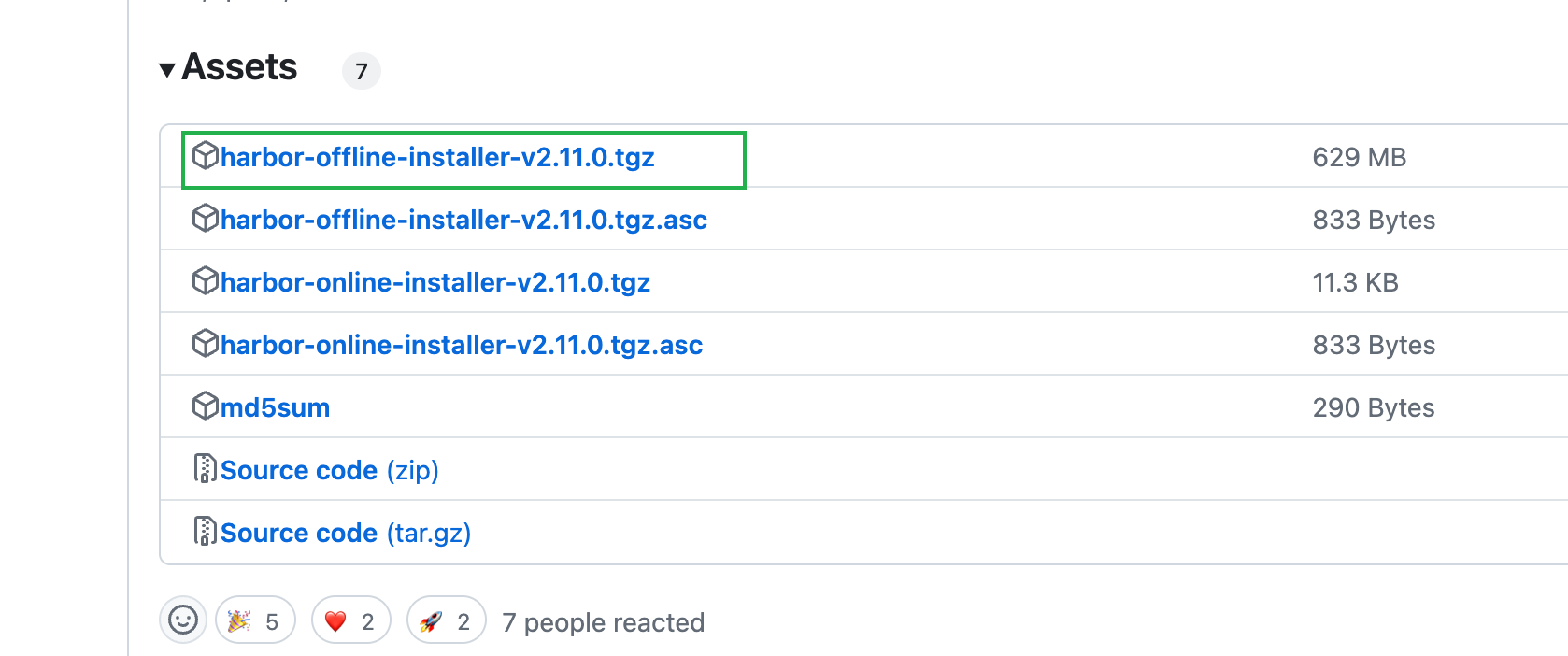Image resolution: width=1568 pixels, height=656 pixels.
Task: Click the Assets heading text
Action: click(240, 67)
